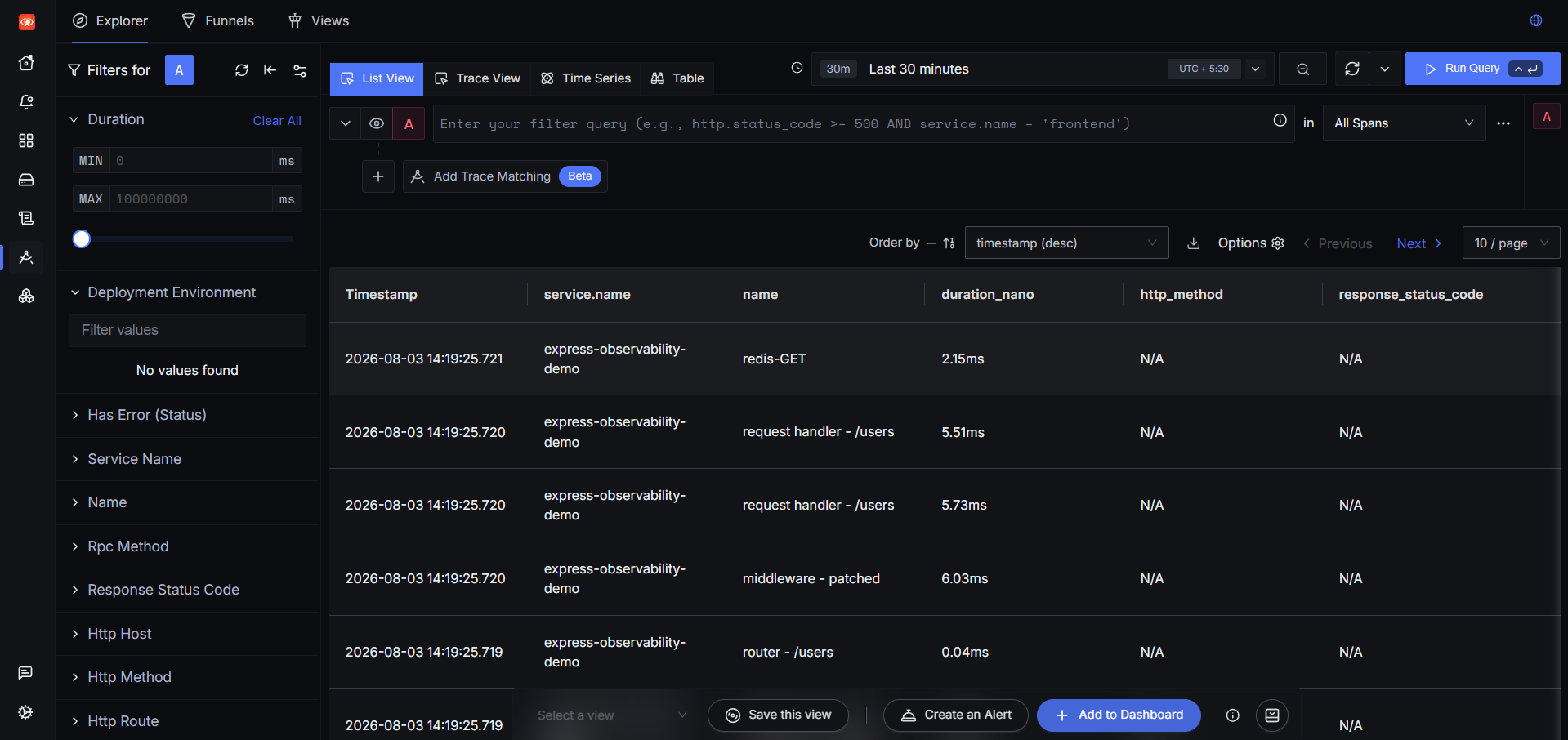The height and width of the screenshot is (740, 1568).
Task: Click Create an Alert button
Action: [x=955, y=715]
